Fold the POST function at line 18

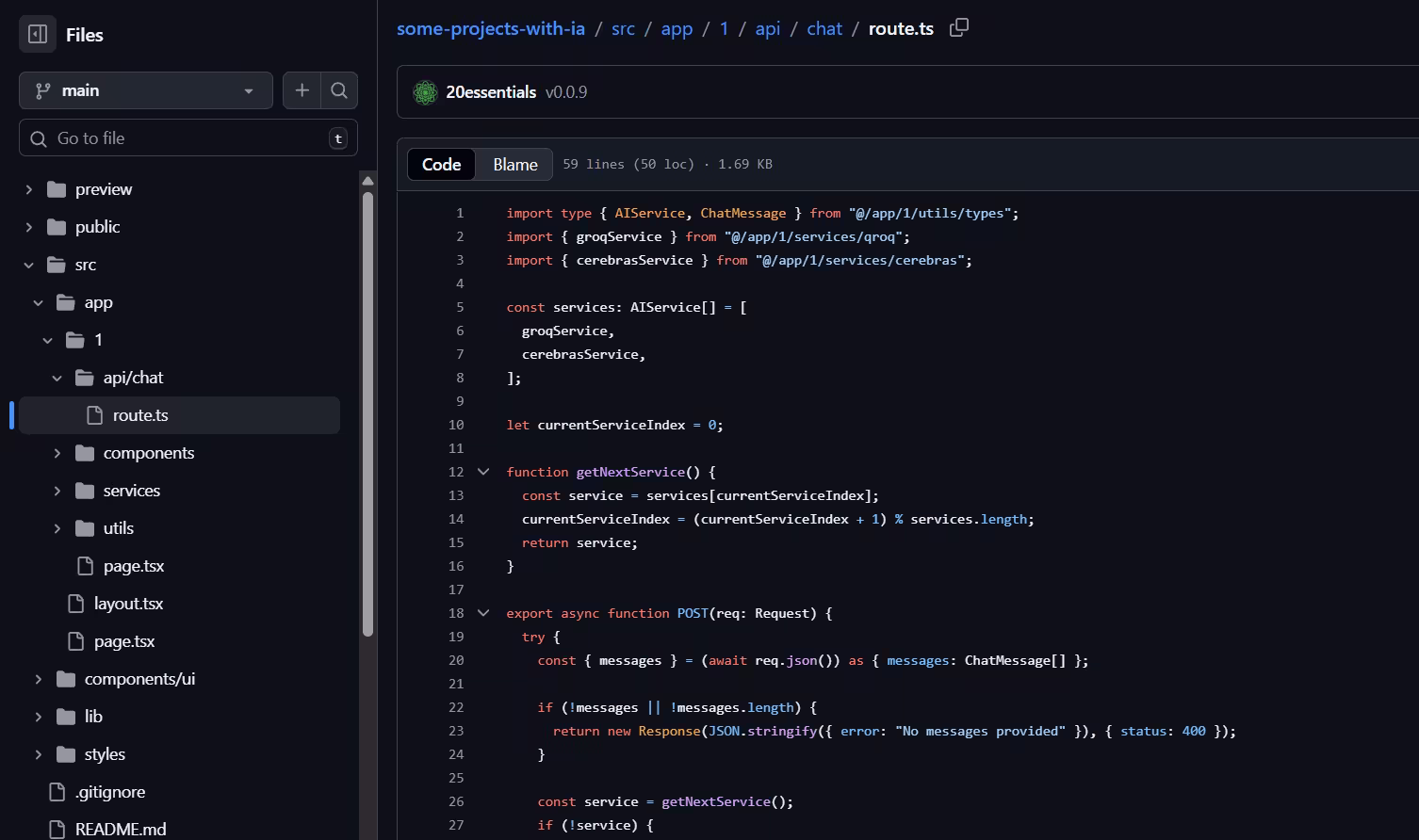483,613
